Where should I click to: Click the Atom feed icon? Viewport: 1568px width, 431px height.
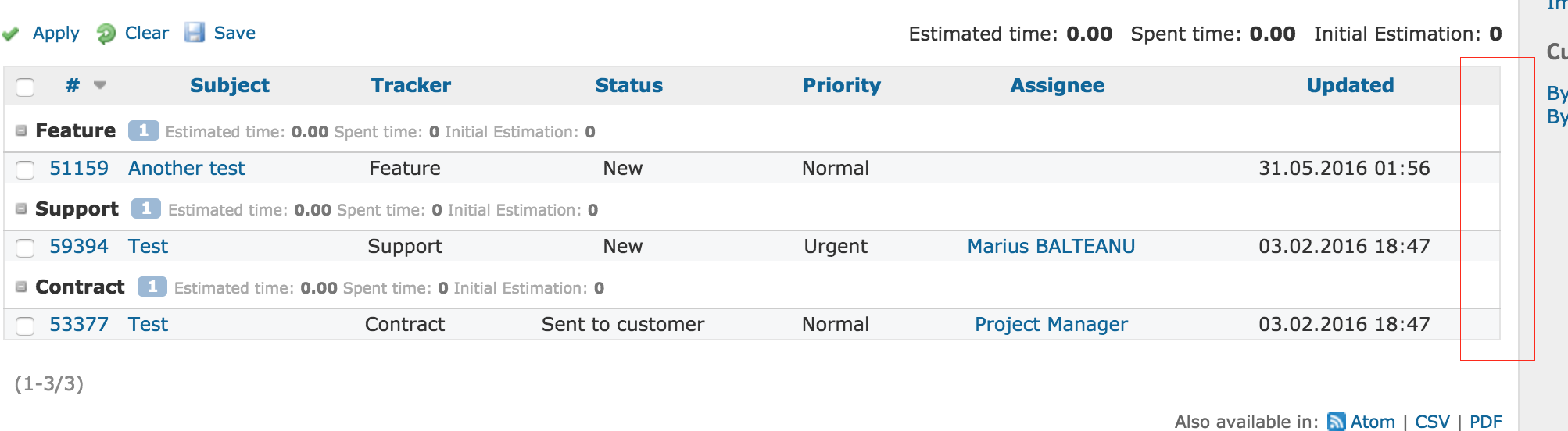click(1337, 422)
